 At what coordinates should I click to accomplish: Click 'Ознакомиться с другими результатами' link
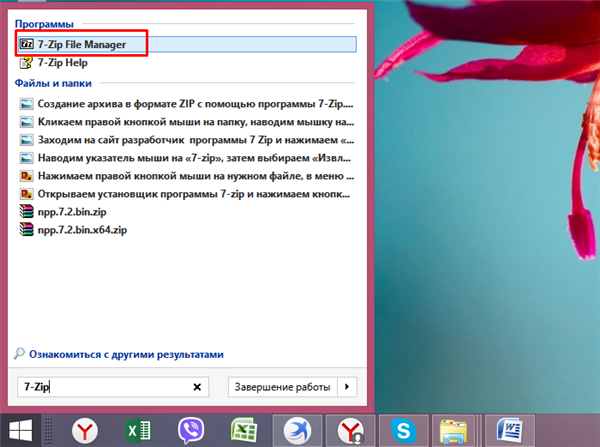coord(126,354)
